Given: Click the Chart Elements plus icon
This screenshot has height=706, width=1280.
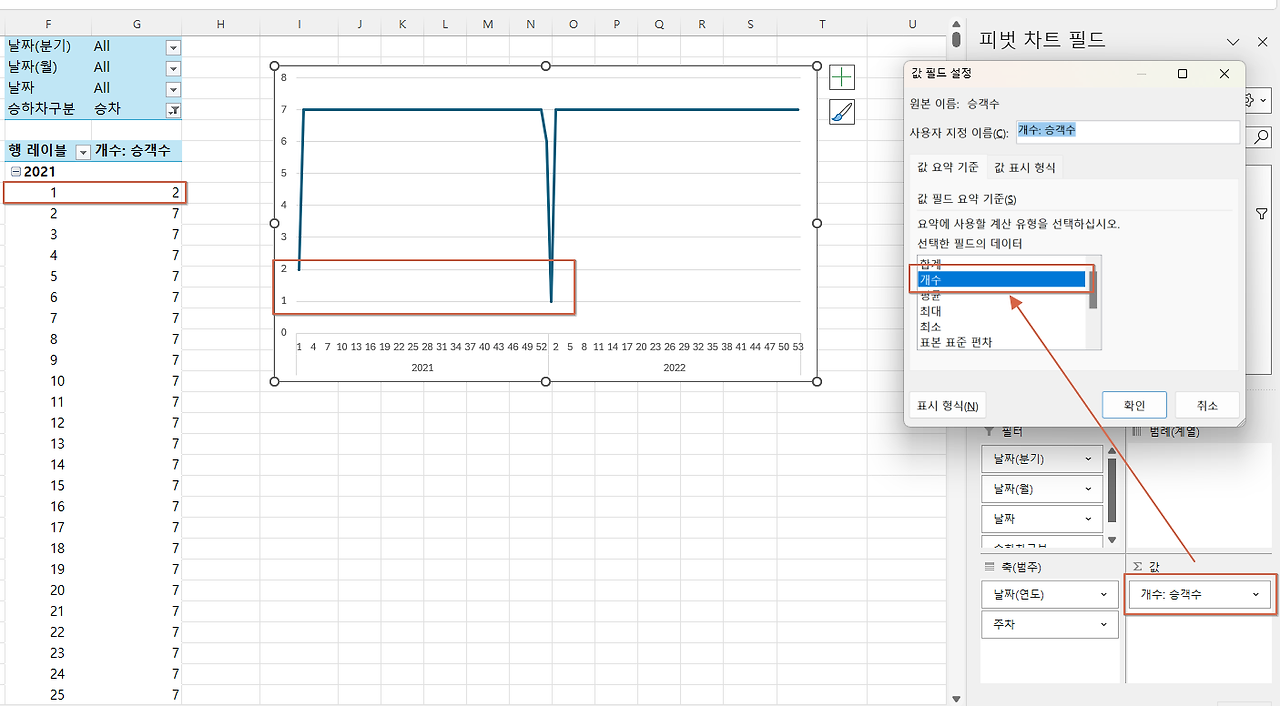Looking at the screenshot, I should click(x=841, y=77).
